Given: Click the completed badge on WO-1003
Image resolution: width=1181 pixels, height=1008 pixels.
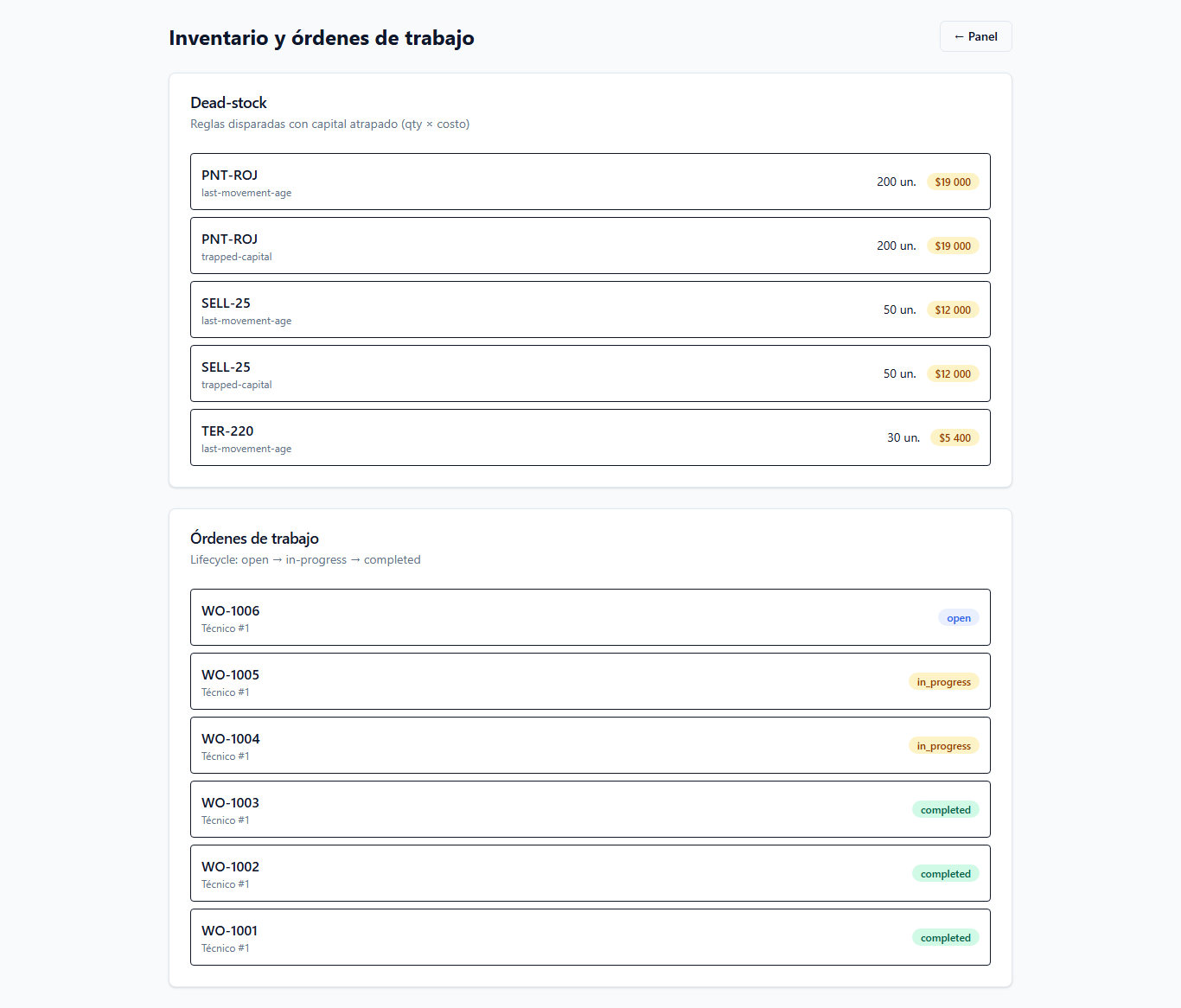Looking at the screenshot, I should click(946, 809).
